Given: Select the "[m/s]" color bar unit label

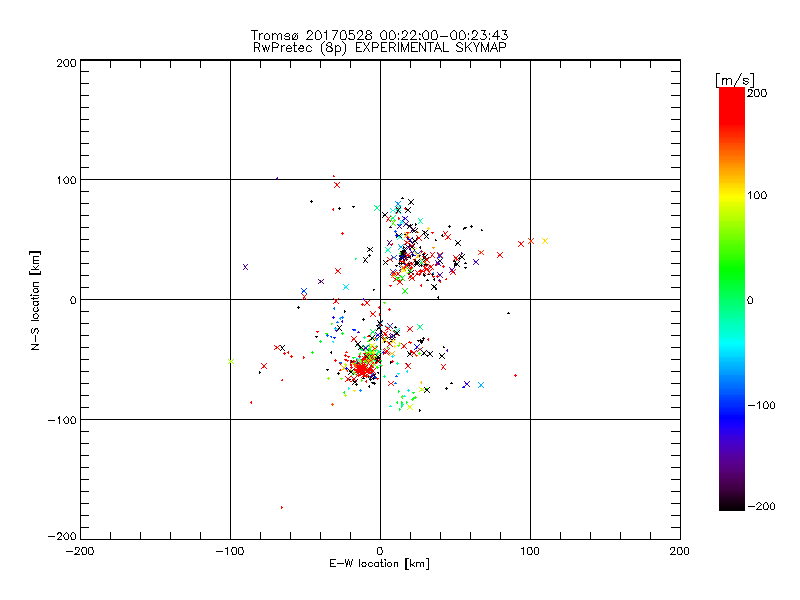Looking at the screenshot, I should [x=735, y=80].
